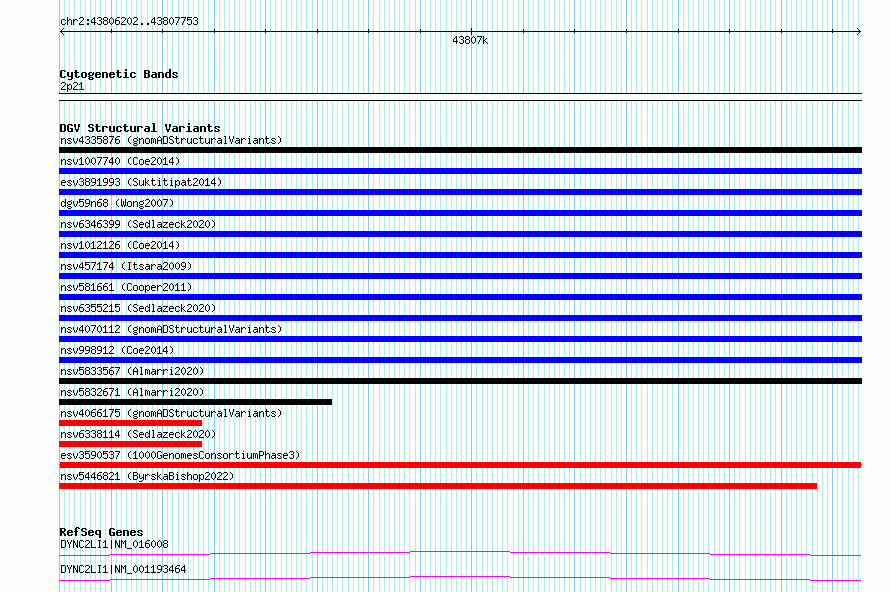The image size is (890, 592).
Task: Click the magenta line of DYNC2LI1|NM_001193464
Action: tap(460, 578)
